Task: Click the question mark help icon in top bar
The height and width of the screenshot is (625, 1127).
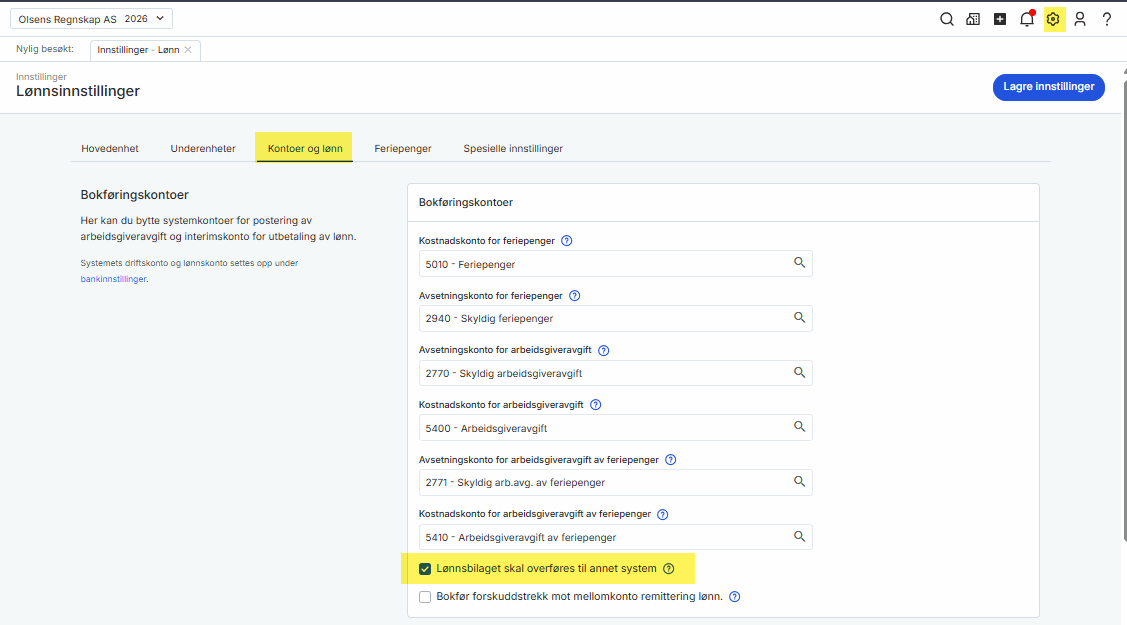Action: pos(1106,19)
